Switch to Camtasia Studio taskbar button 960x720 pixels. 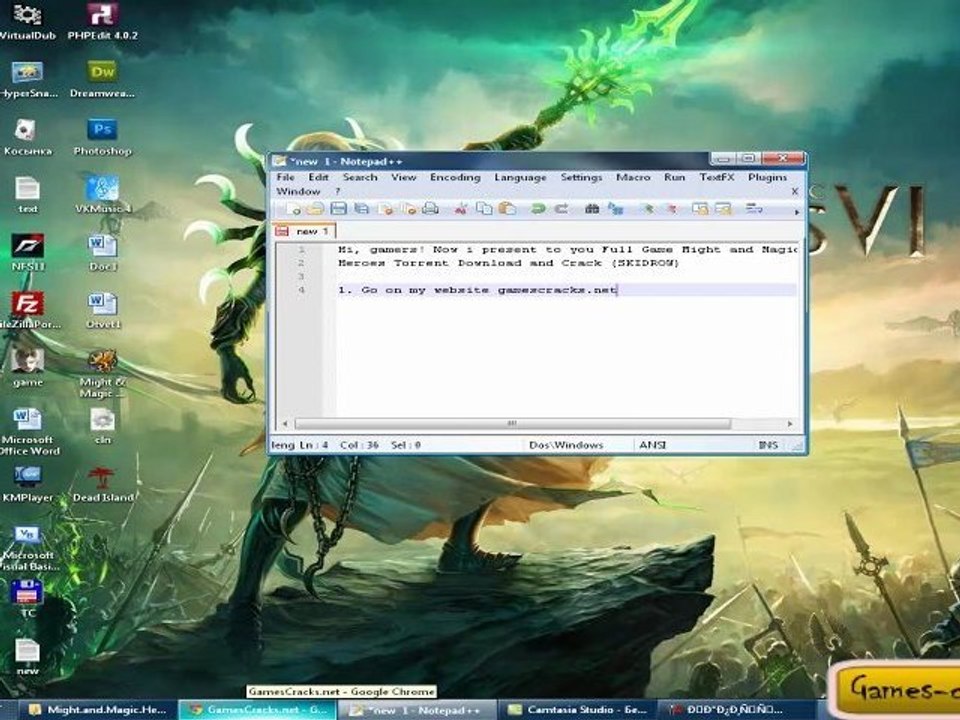(x=577, y=710)
